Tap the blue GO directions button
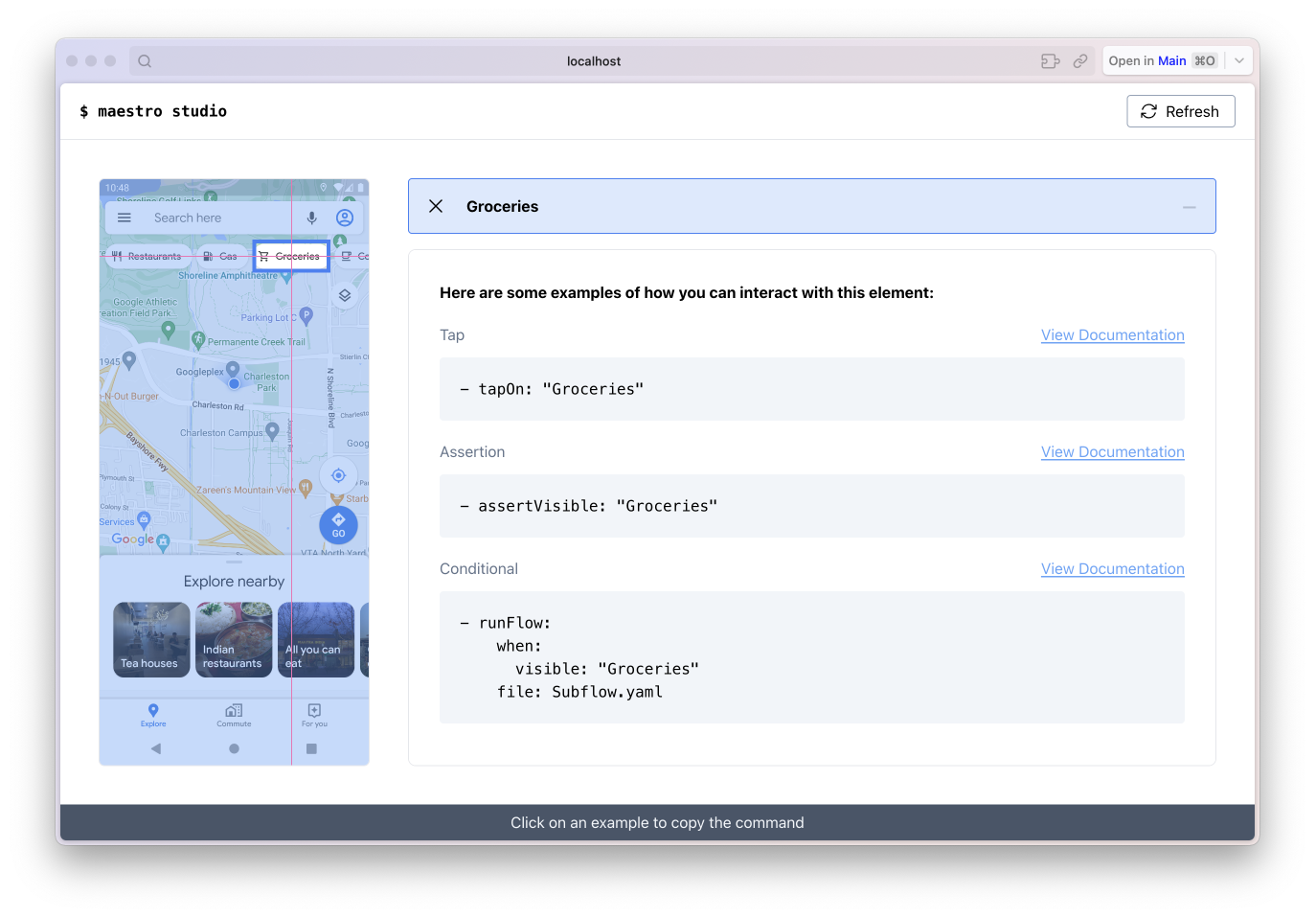This screenshot has width=1316, height=918. [338, 525]
